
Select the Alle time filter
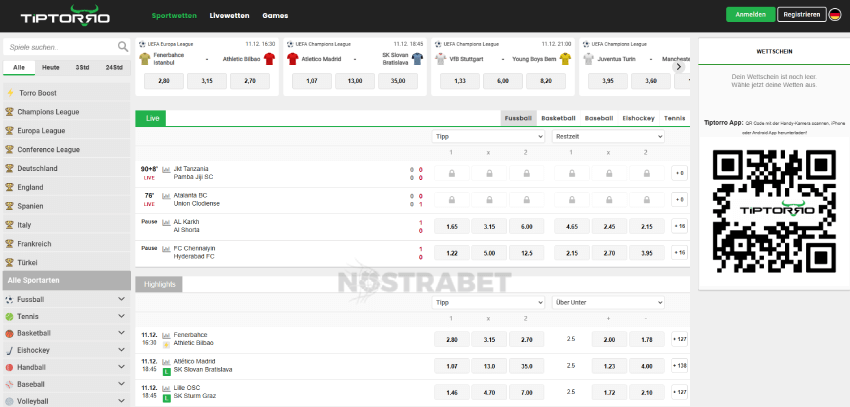[19, 68]
